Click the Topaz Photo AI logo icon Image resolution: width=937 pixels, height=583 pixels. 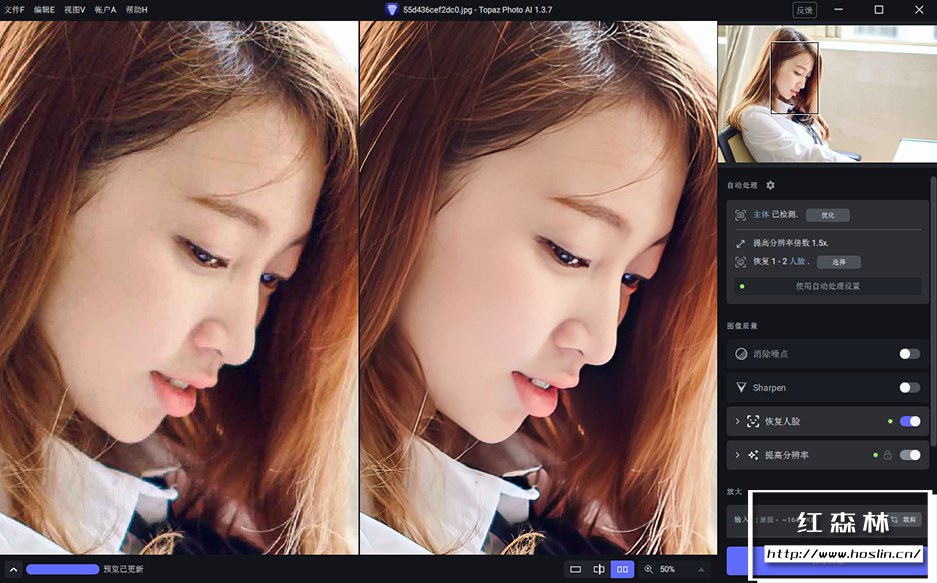391,10
